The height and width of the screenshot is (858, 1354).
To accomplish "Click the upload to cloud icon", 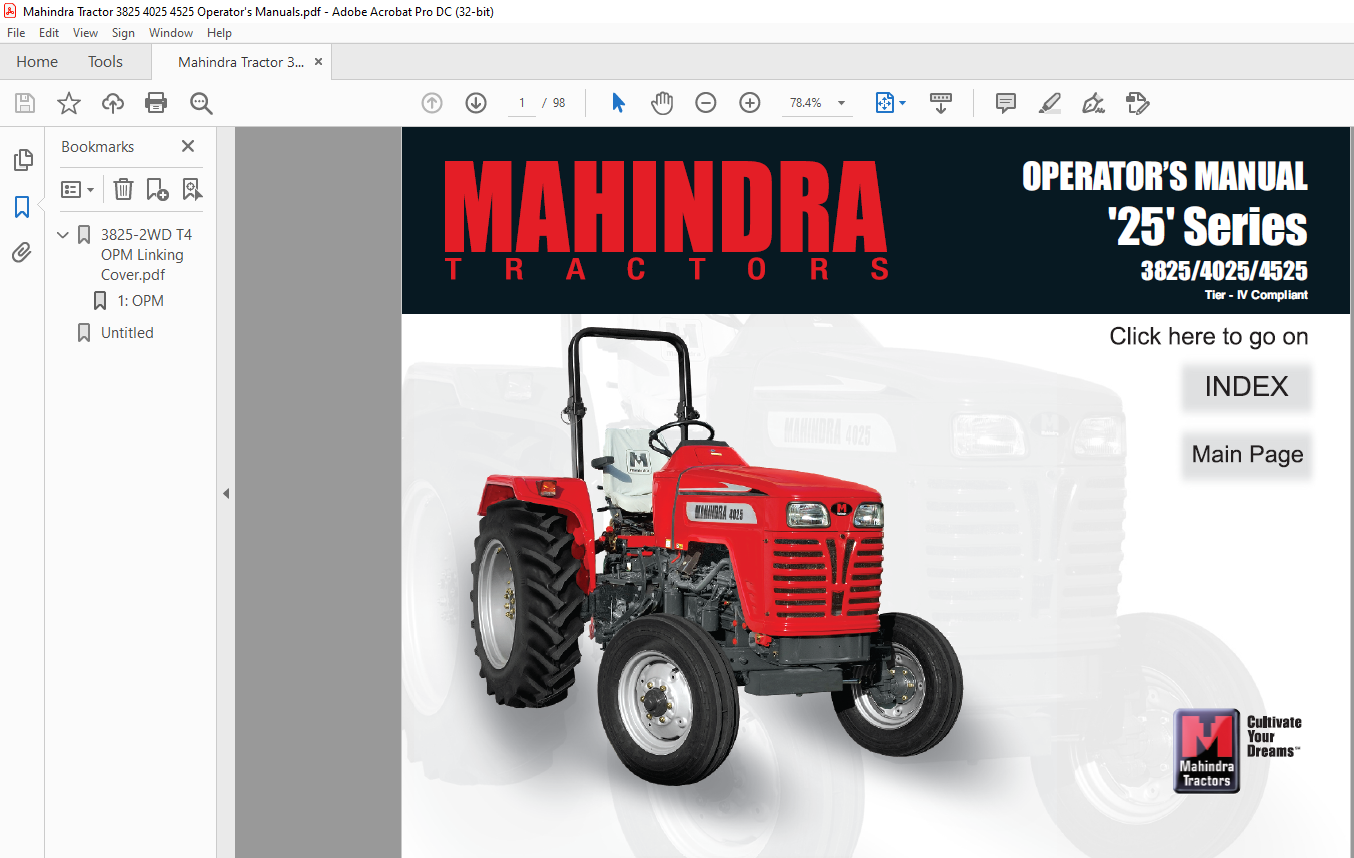I will click(113, 103).
